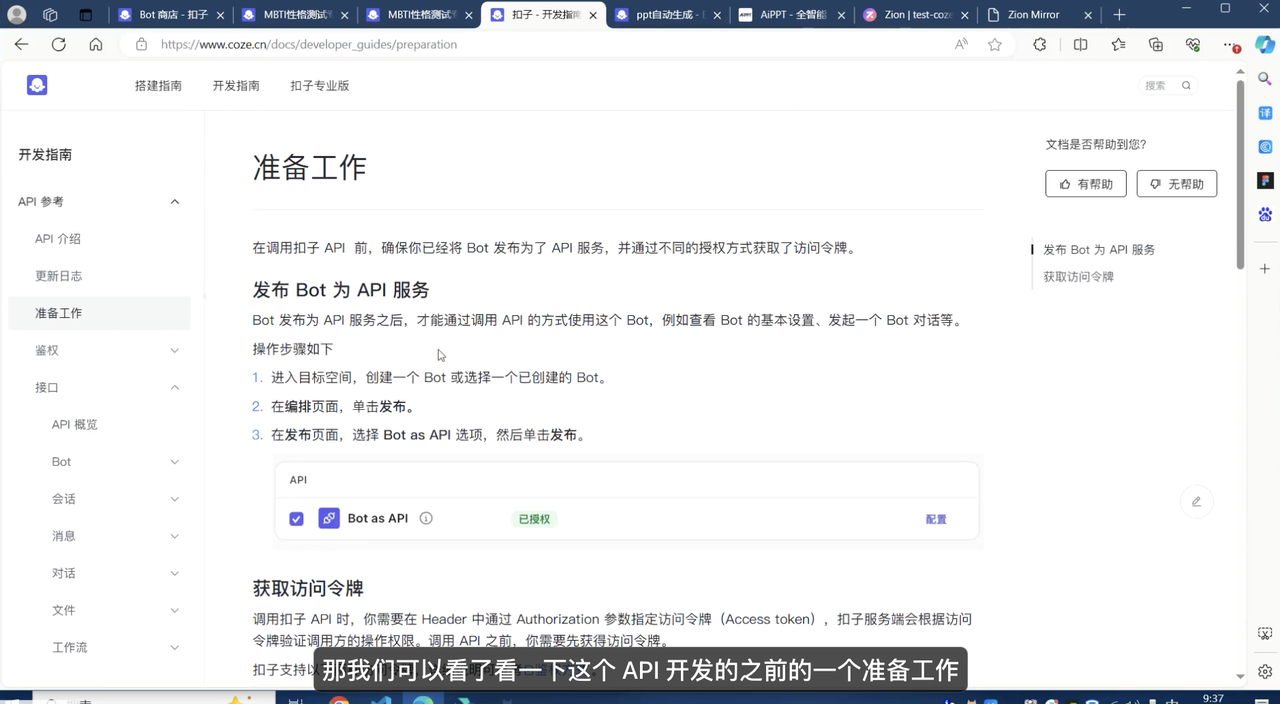Open 搭建指南 in top navigation

pos(158,86)
